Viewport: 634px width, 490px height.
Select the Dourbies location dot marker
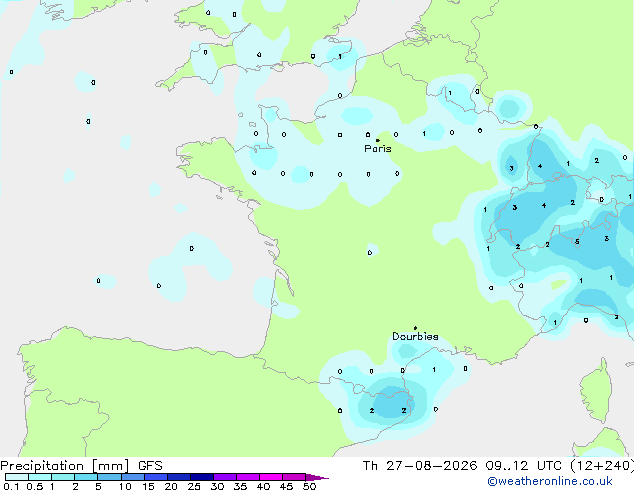(x=415, y=328)
